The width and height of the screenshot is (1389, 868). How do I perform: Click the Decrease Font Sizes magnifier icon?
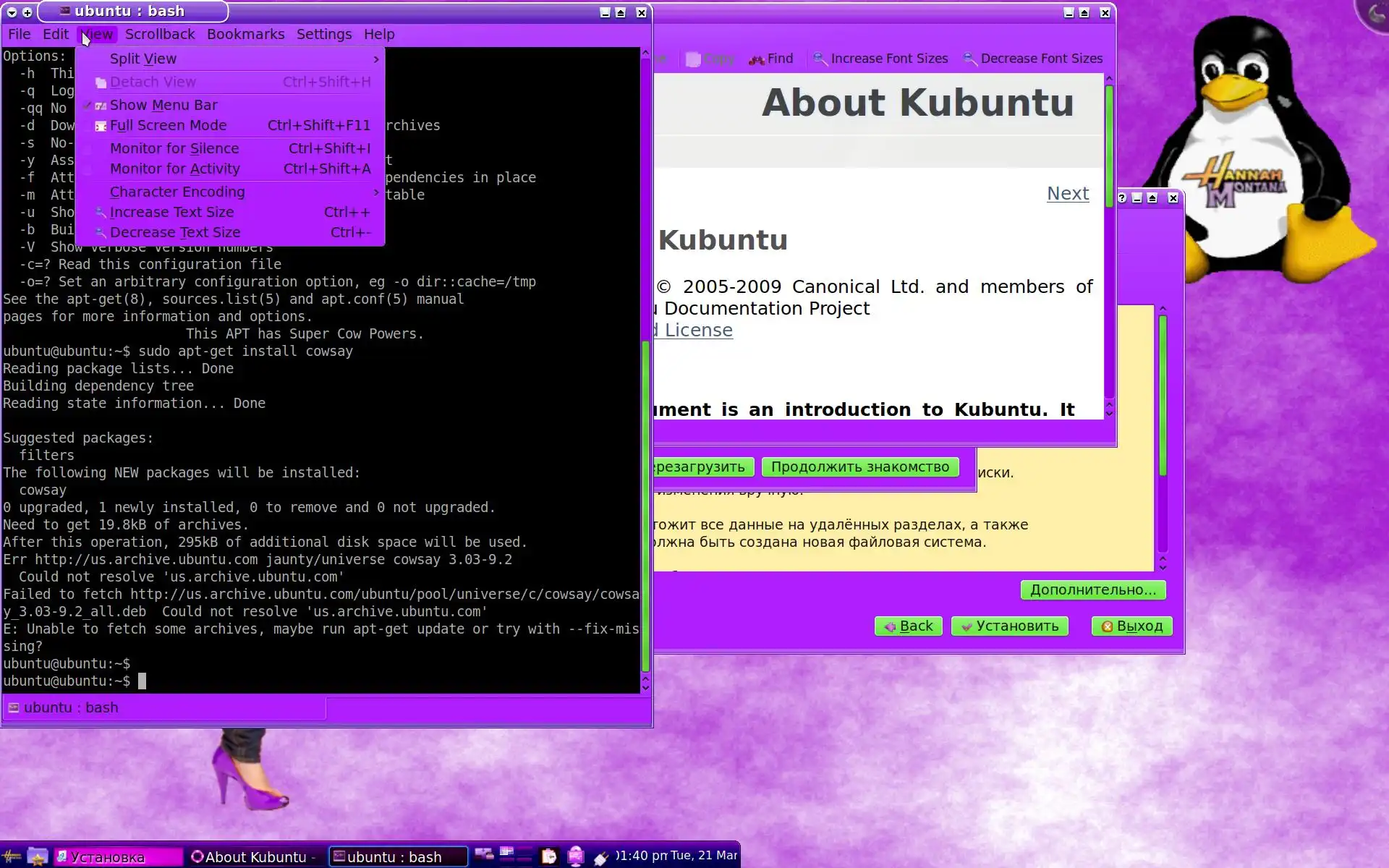coord(969,59)
